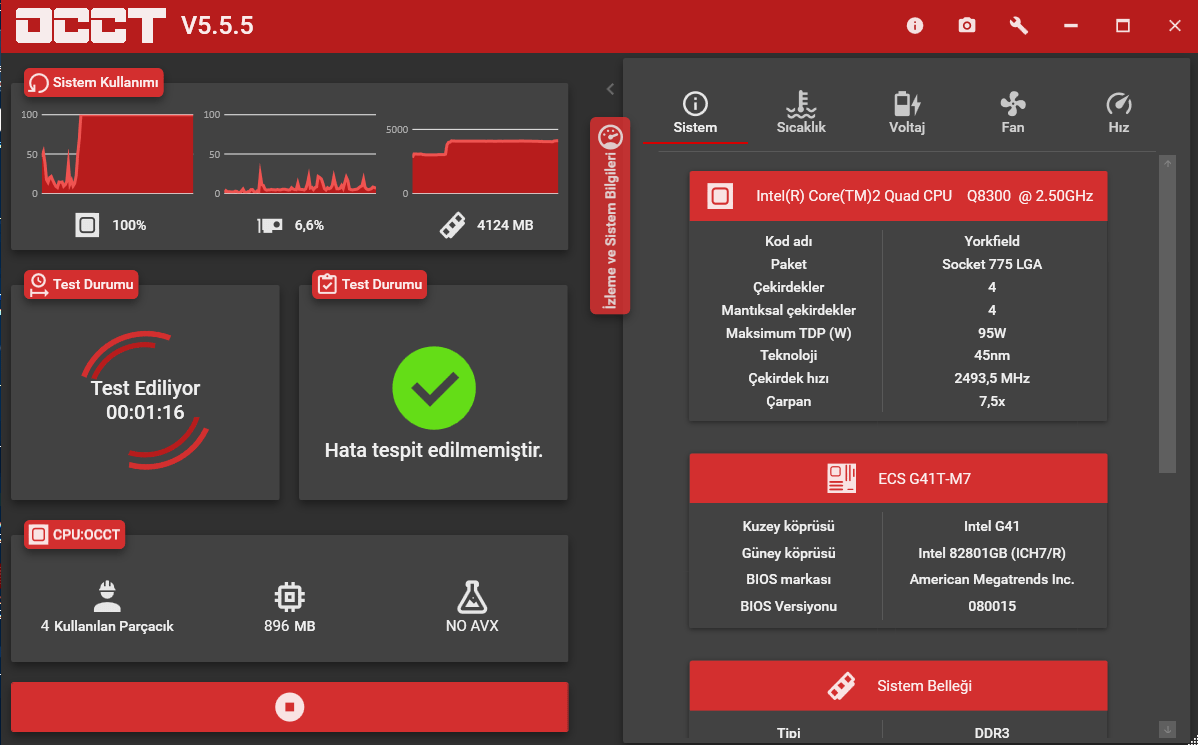Screen dimensions: 1198x745
Task: Minimize the OCCT window
Action: [x=1070, y=25]
